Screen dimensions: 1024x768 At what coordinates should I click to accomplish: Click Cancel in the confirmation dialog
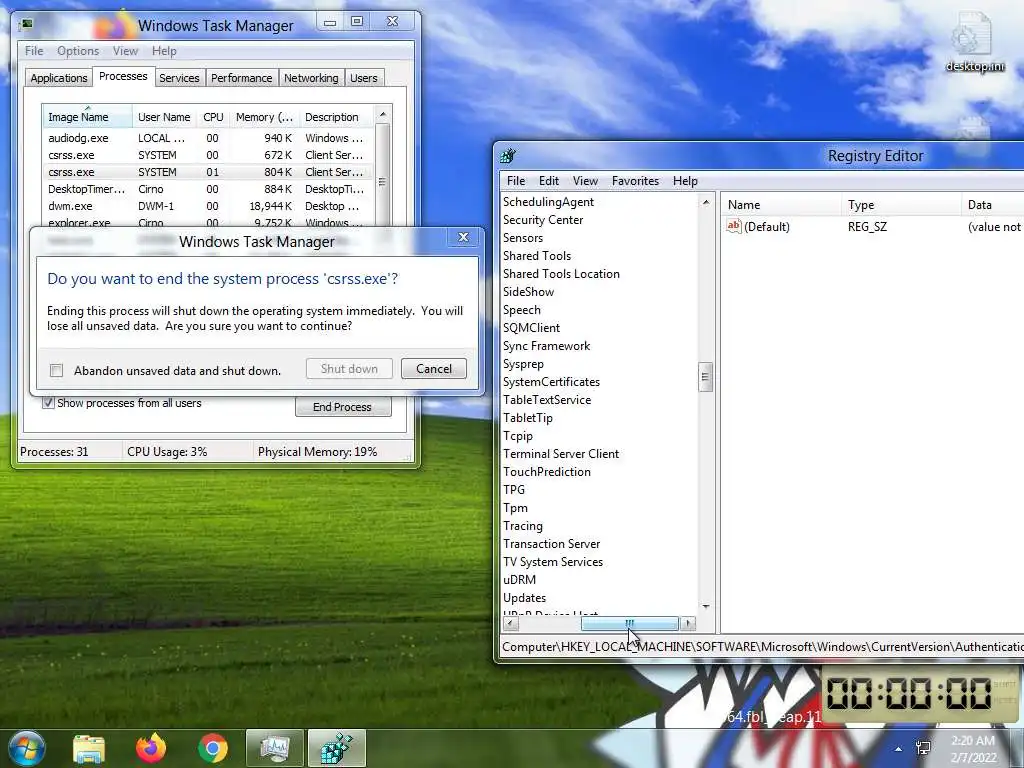pos(434,368)
